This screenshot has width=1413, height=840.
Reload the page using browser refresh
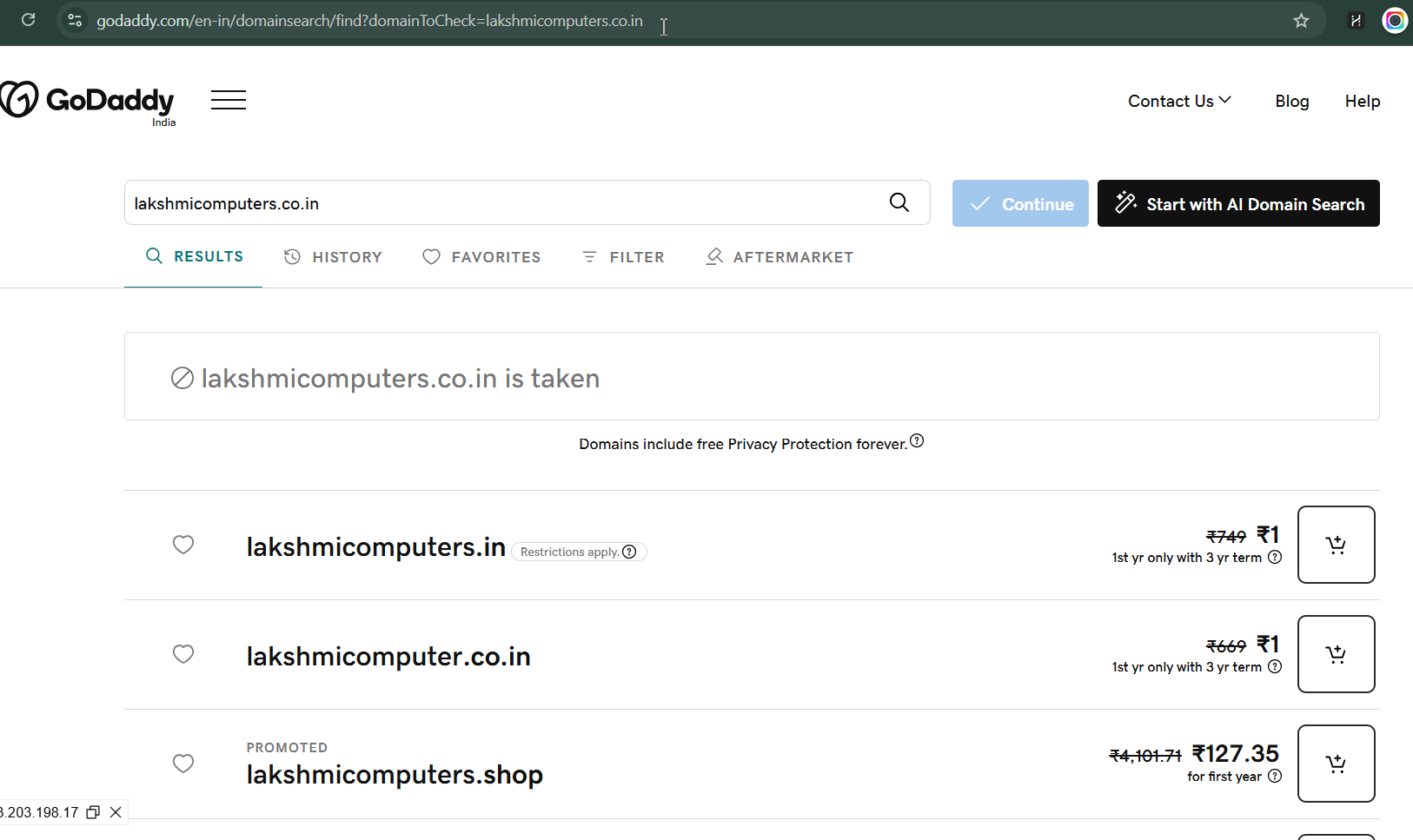pyautogui.click(x=28, y=20)
